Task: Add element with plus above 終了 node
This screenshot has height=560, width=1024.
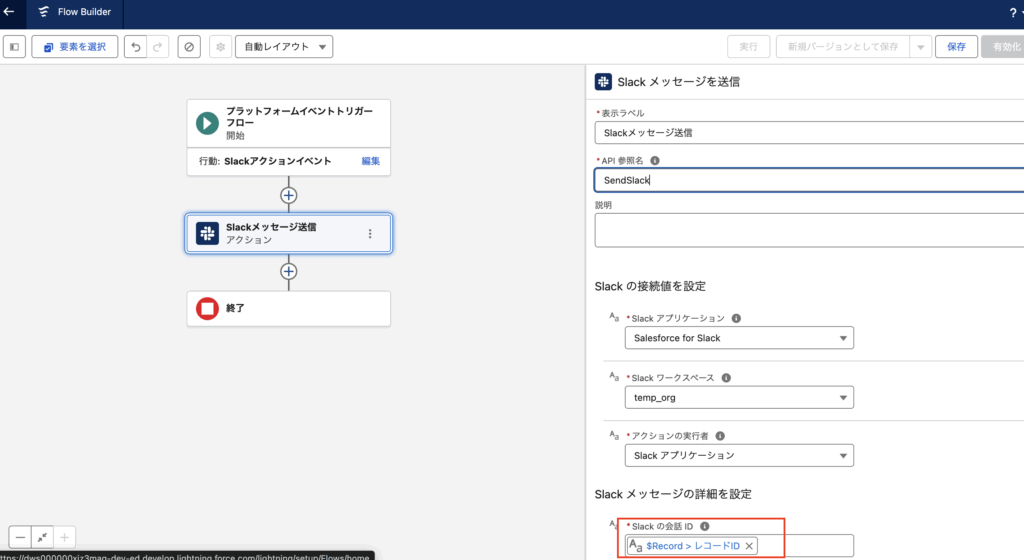Action: tap(289, 271)
